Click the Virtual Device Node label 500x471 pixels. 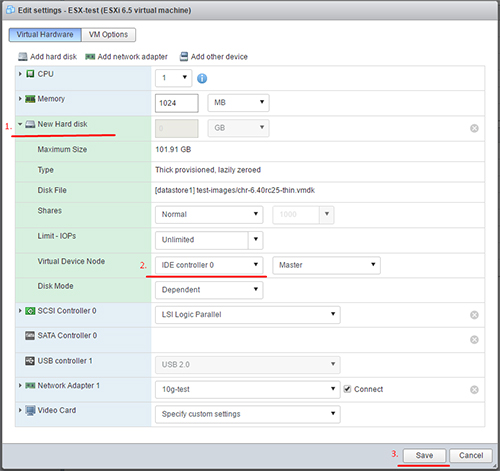[x=71, y=261]
